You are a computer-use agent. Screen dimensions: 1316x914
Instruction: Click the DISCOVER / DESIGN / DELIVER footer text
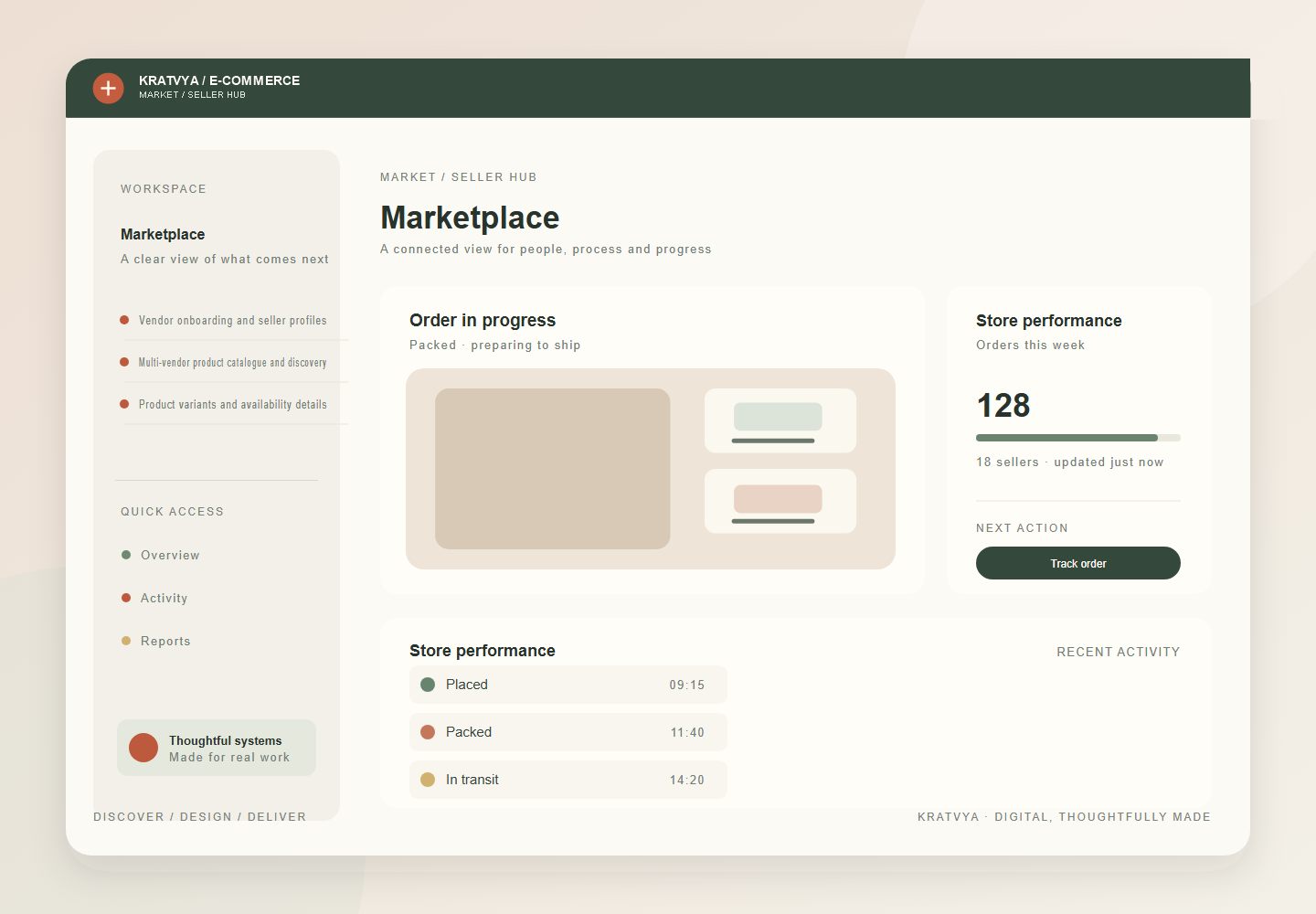[x=200, y=817]
